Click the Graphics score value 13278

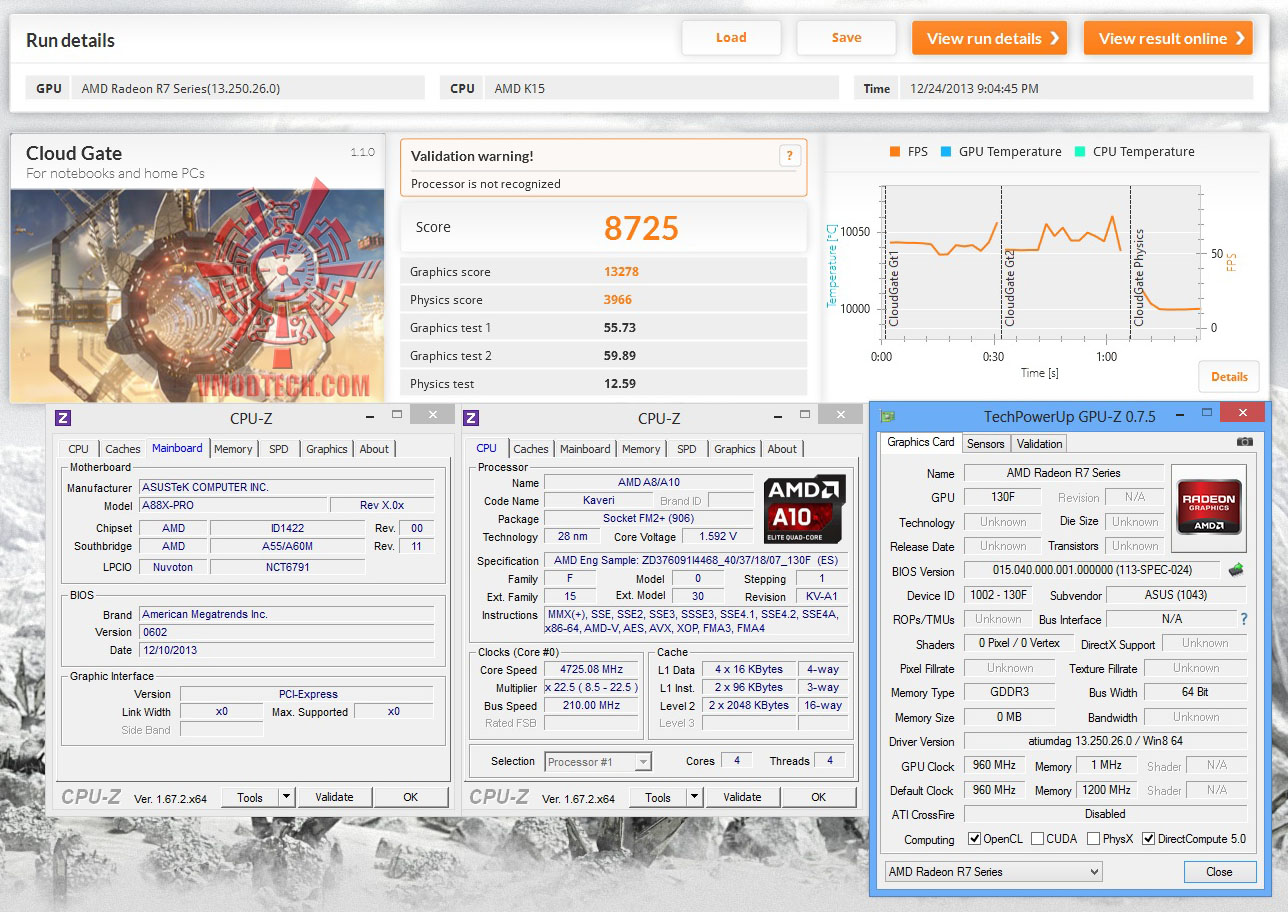[x=621, y=272]
